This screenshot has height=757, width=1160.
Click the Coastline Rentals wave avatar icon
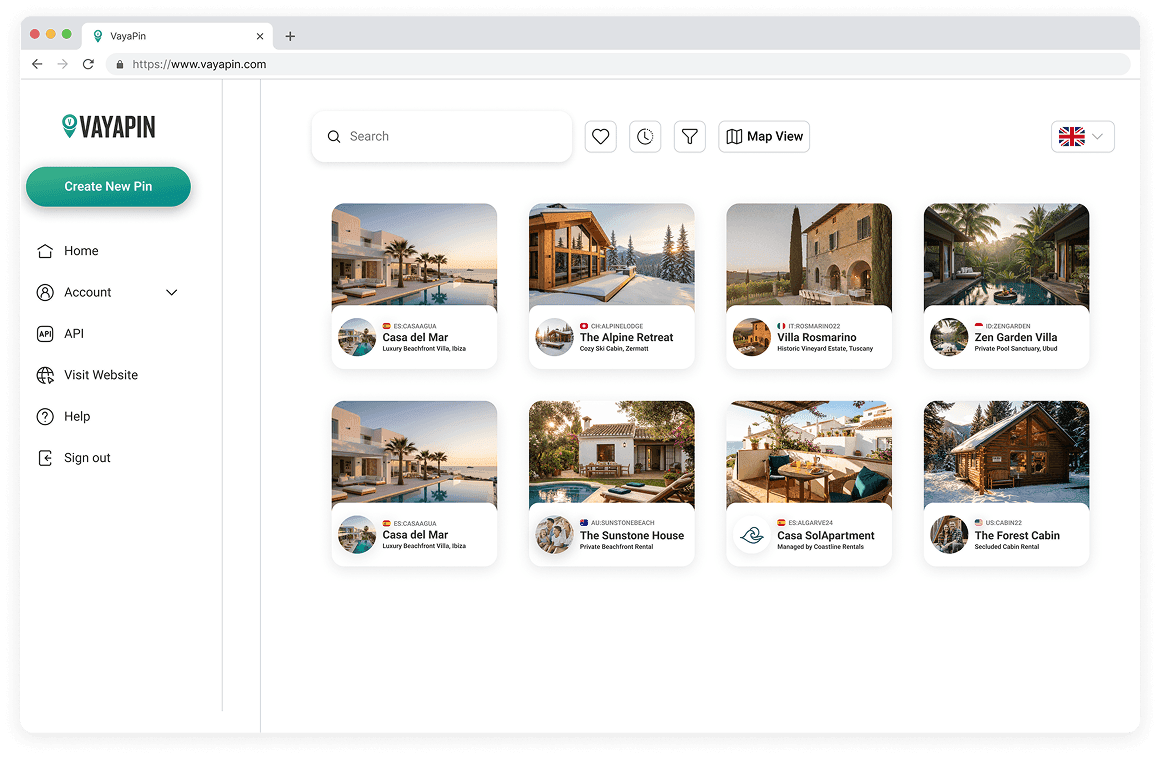pyautogui.click(x=751, y=535)
